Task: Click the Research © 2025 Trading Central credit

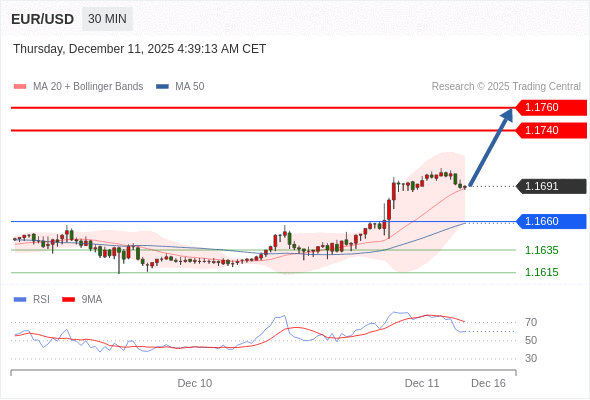Action: click(506, 87)
